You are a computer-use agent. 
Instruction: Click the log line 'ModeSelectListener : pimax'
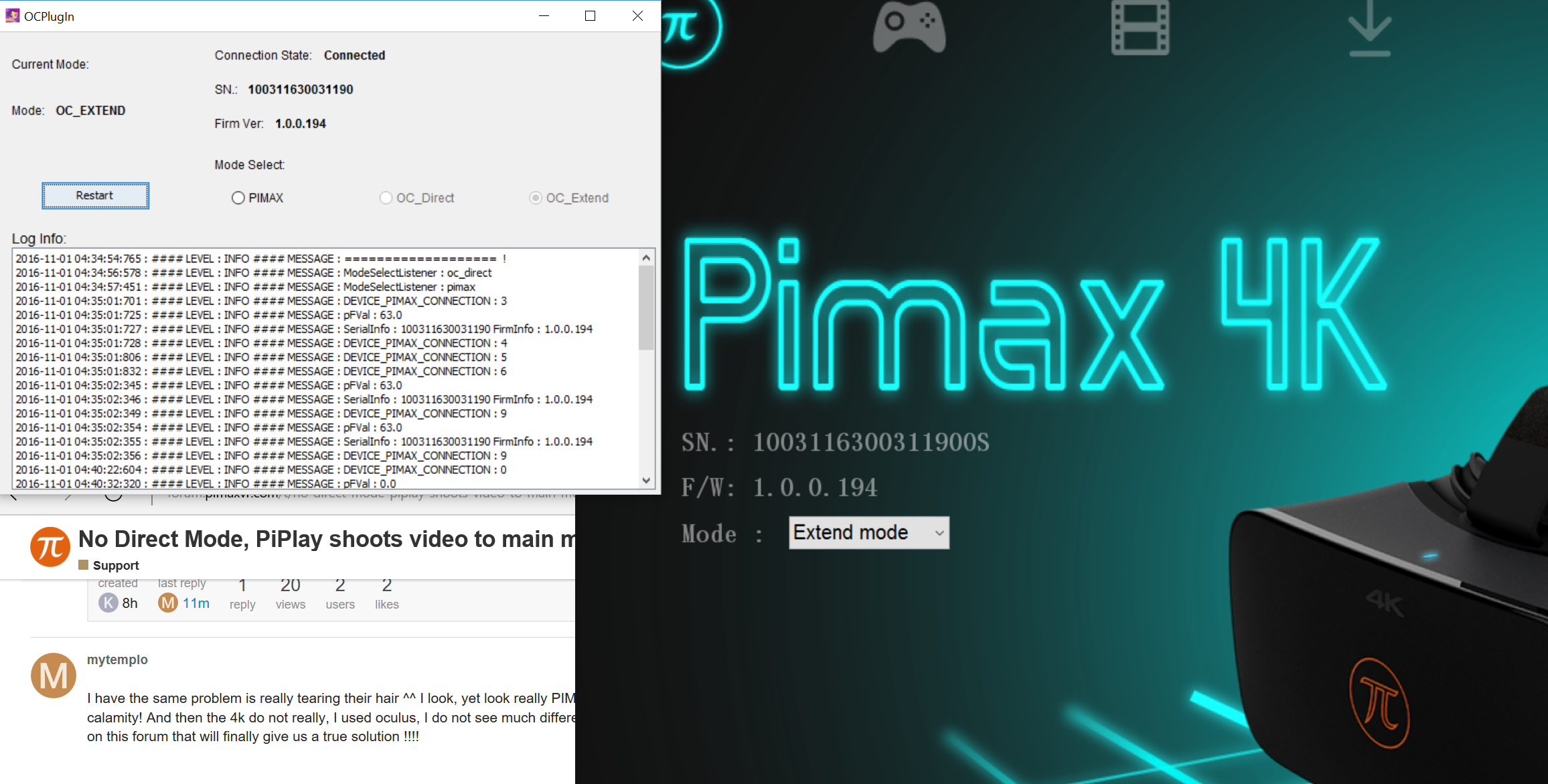[246, 287]
